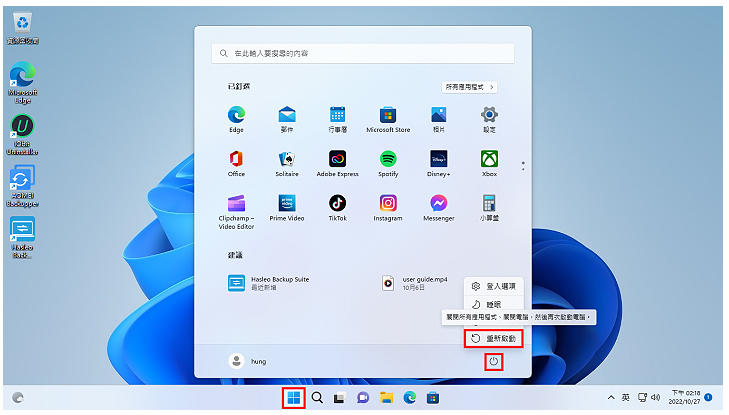The height and width of the screenshot is (415, 729).
Task: Open the Spotify app
Action: tap(388, 163)
